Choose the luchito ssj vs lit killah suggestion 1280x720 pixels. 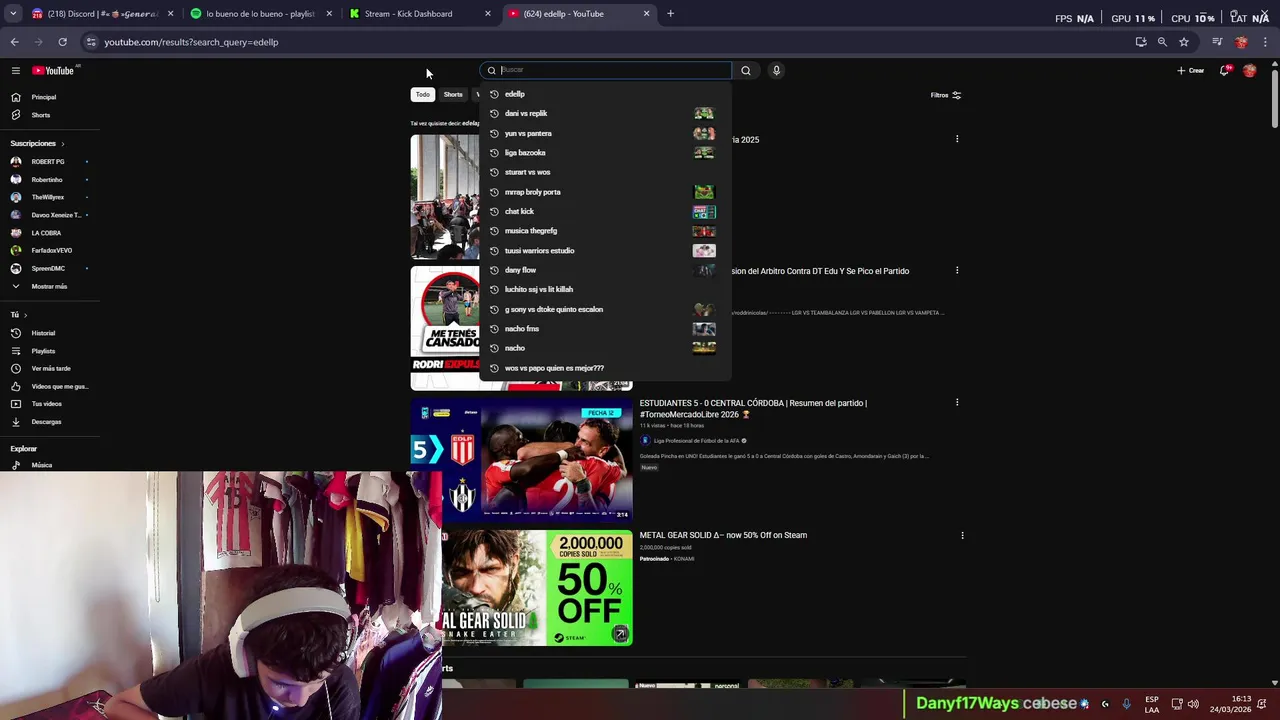tap(606, 289)
